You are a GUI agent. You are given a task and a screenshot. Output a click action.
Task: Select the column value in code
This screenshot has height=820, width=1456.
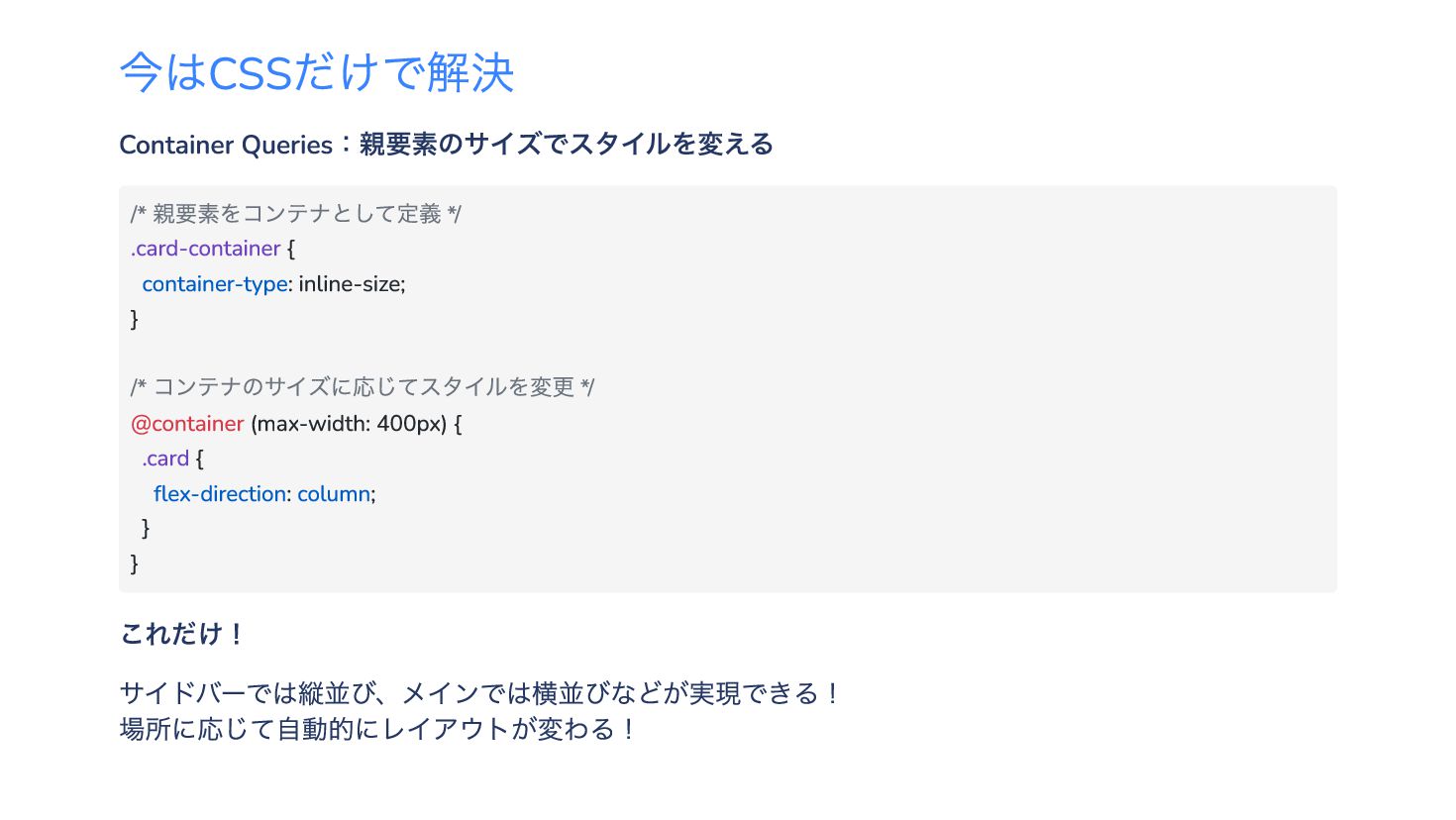pos(334,494)
